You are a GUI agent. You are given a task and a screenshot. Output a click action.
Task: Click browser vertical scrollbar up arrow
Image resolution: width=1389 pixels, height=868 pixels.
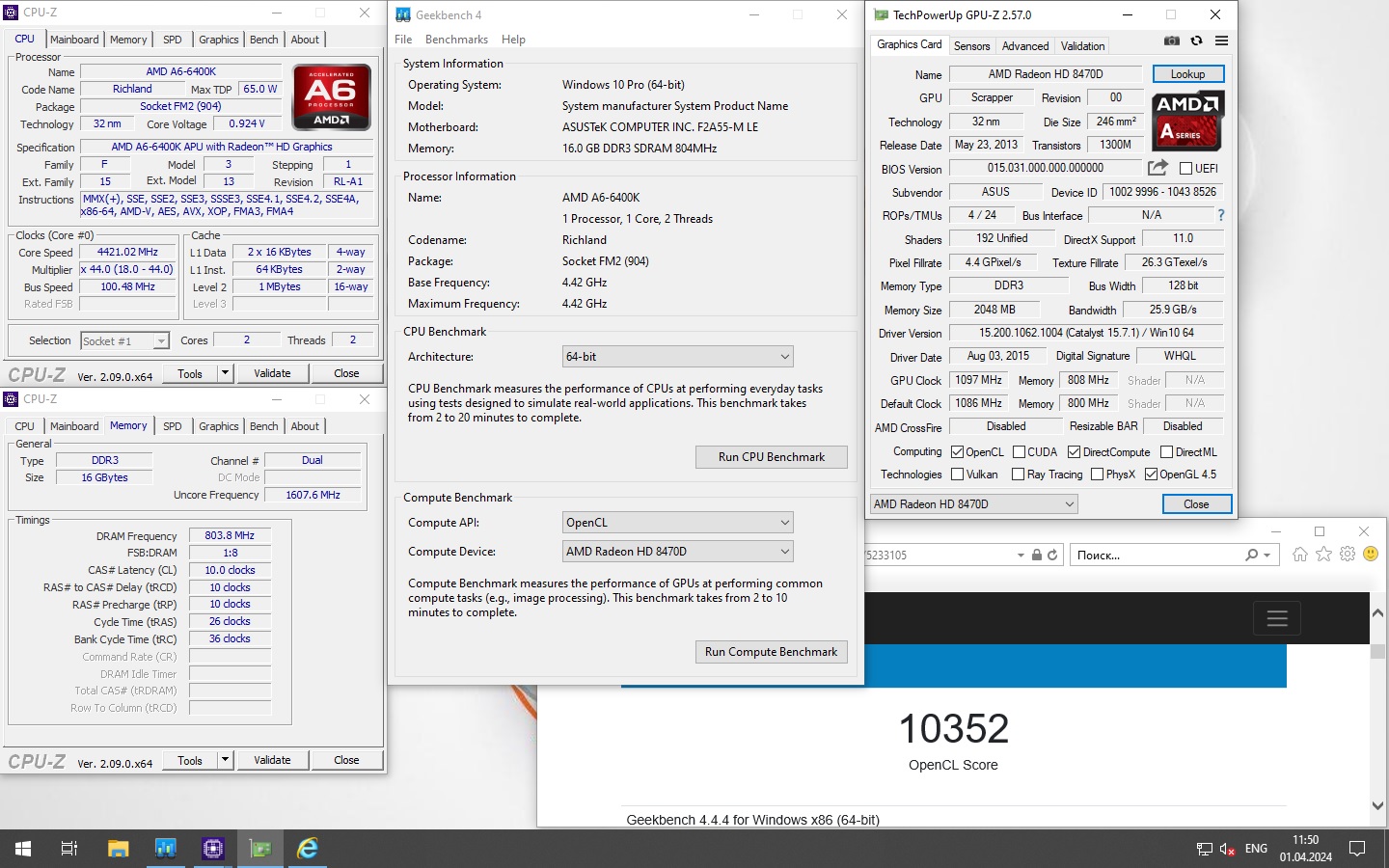click(x=1377, y=613)
